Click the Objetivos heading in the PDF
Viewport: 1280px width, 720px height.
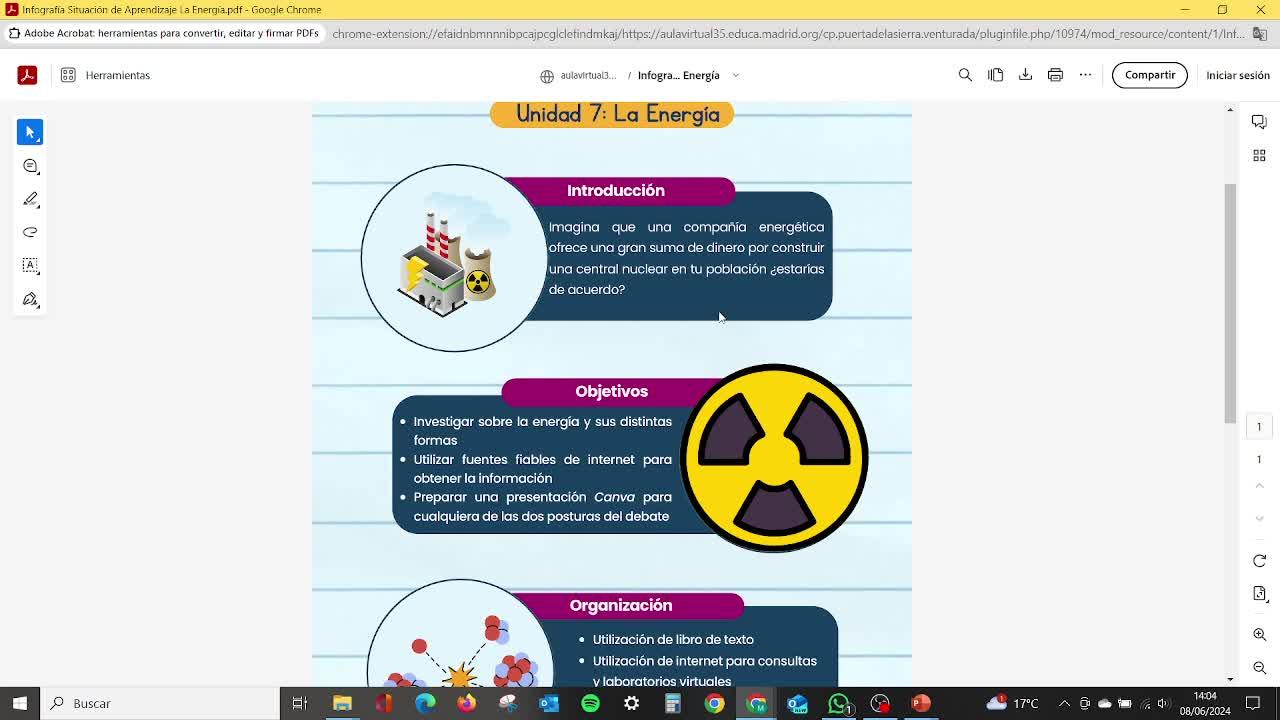tap(612, 391)
